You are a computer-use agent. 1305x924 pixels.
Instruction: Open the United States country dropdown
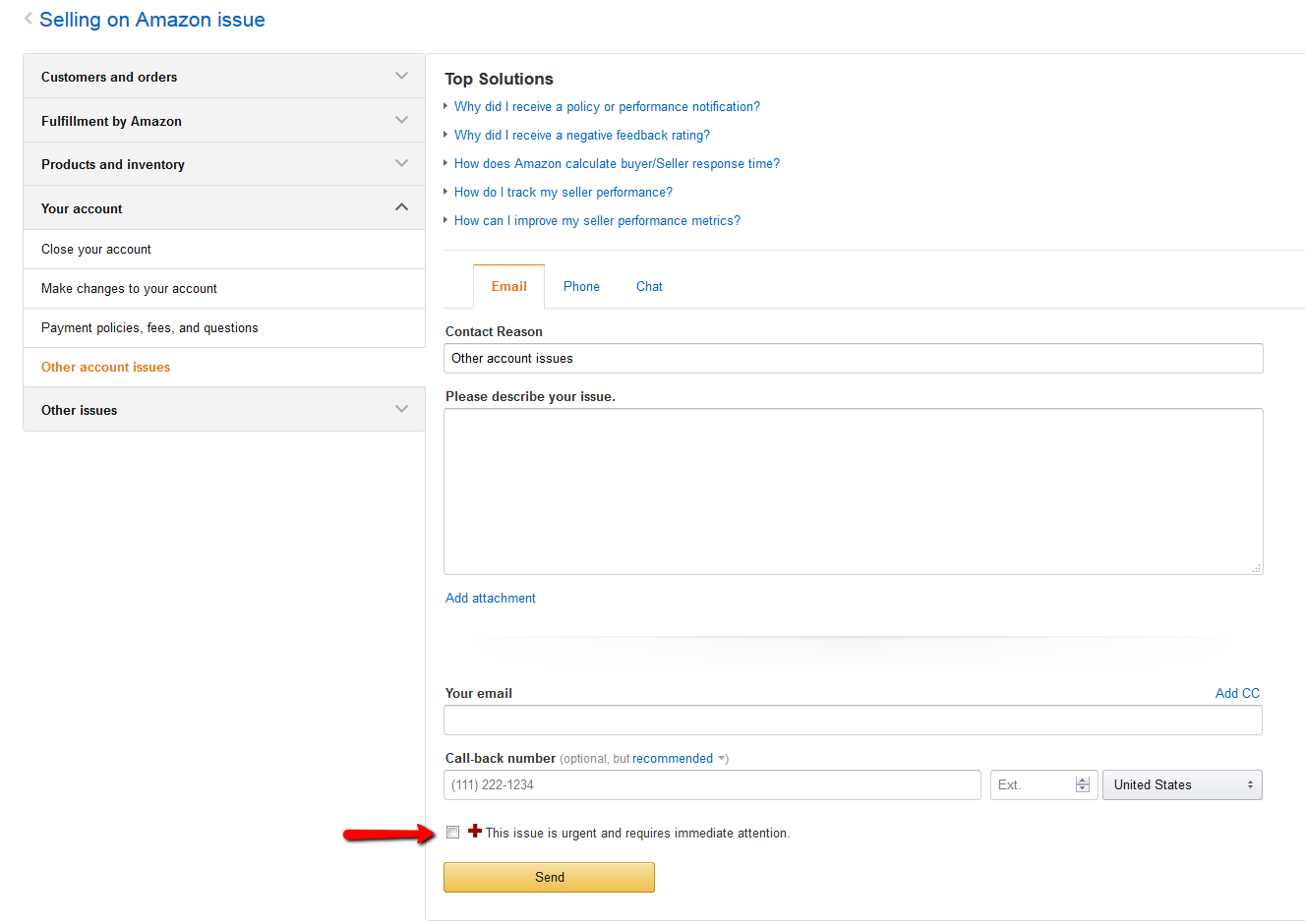click(1182, 784)
